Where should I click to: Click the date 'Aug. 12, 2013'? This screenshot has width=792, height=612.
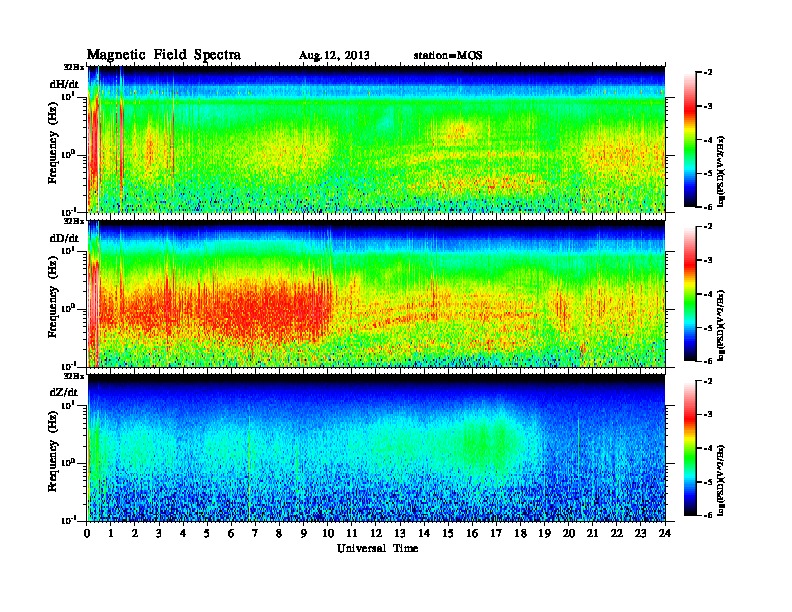[x=334, y=56]
